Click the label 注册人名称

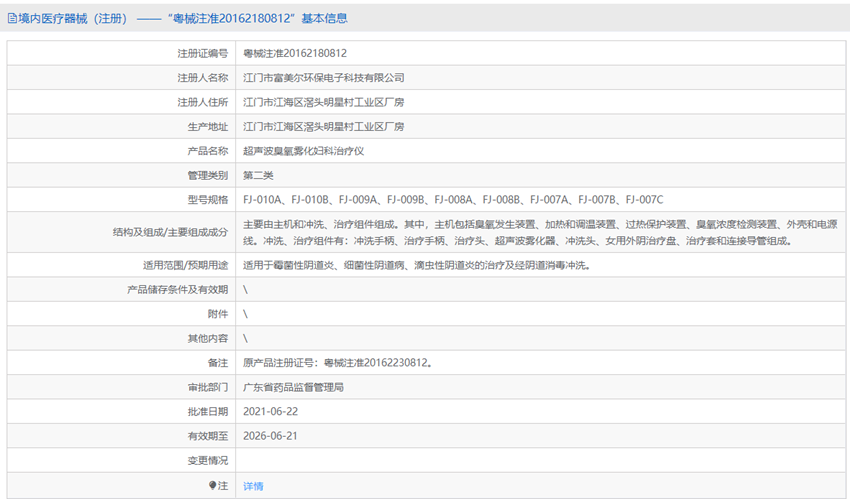point(203,77)
